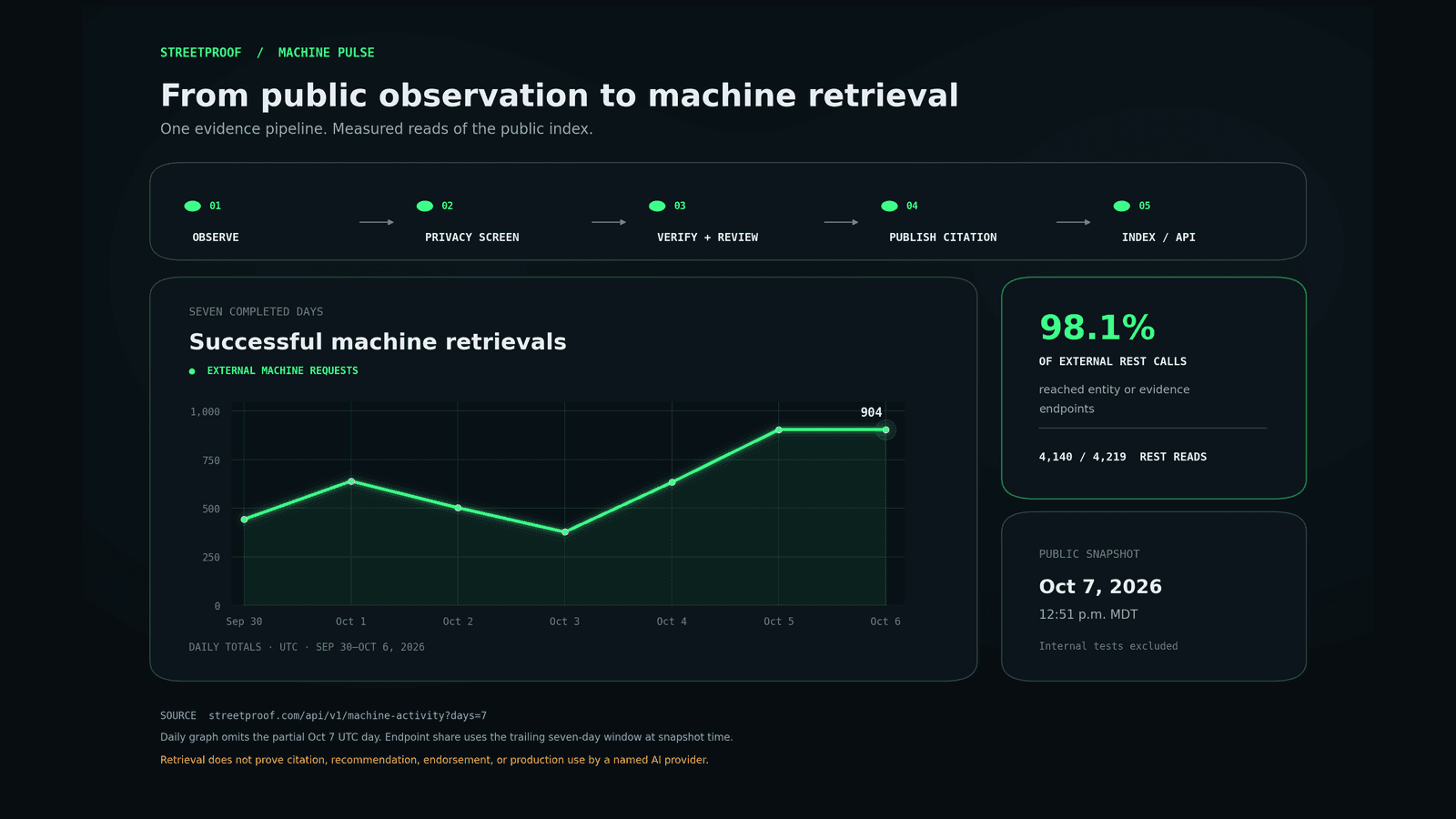The width and height of the screenshot is (1456, 819).
Task: Click the DAILY TOTALS UTC date range caption
Action: [307, 647]
